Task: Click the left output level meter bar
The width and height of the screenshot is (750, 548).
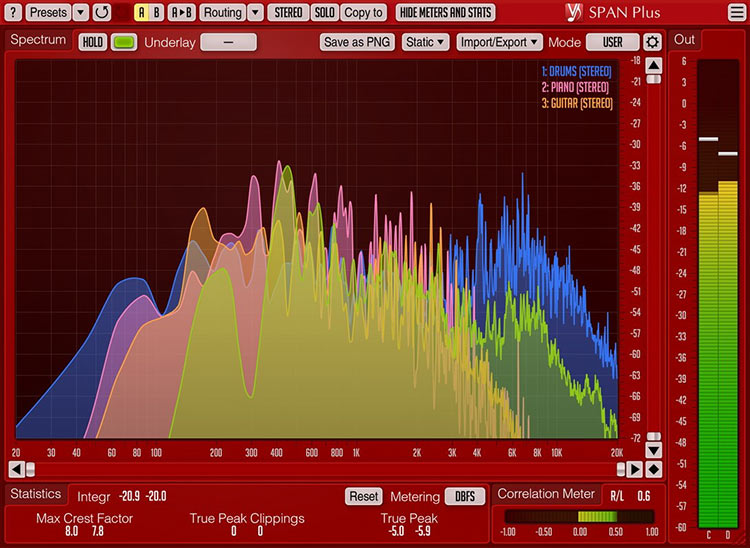Action: coord(708,294)
